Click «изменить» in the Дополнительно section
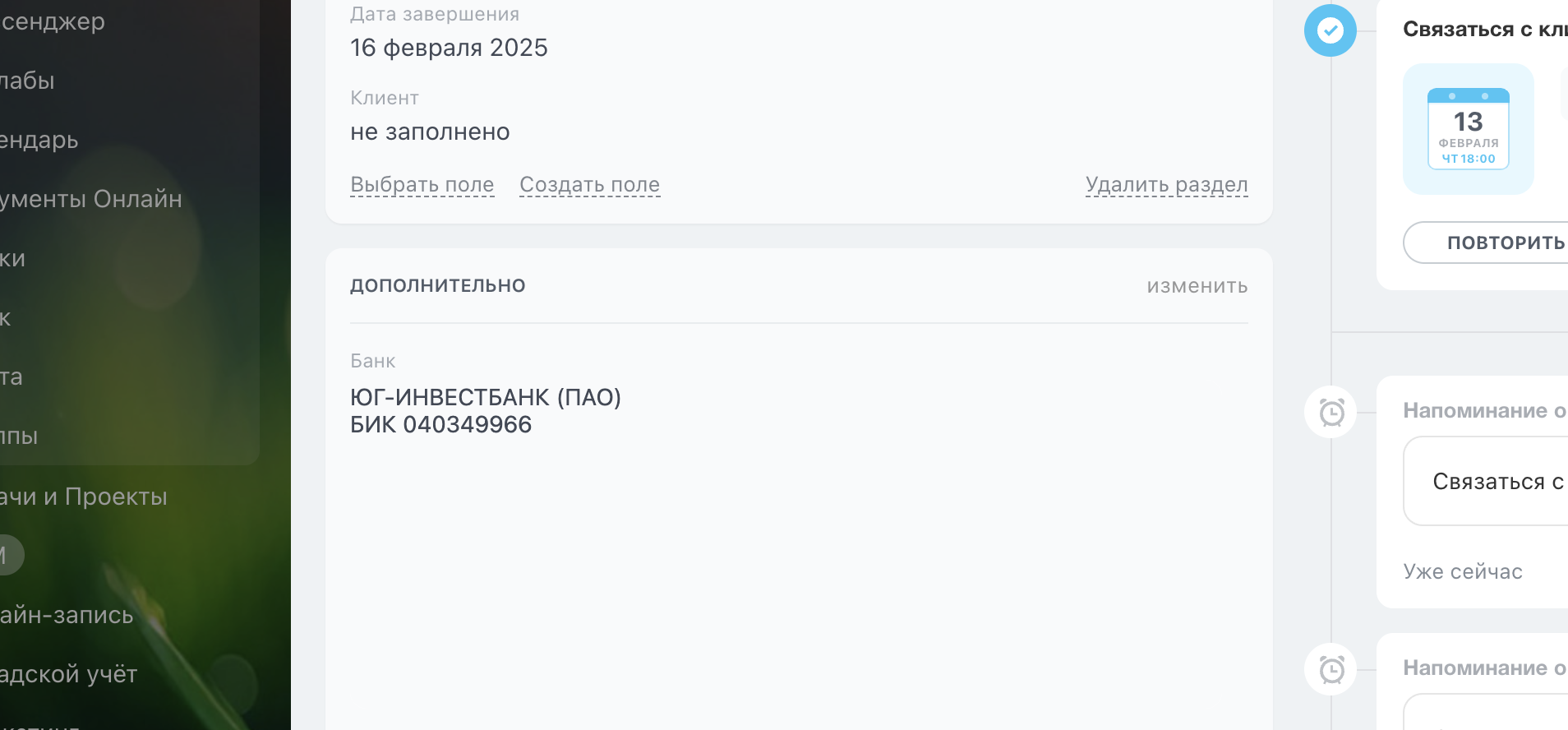Screen dimensions: 1568x730 tap(1197, 286)
